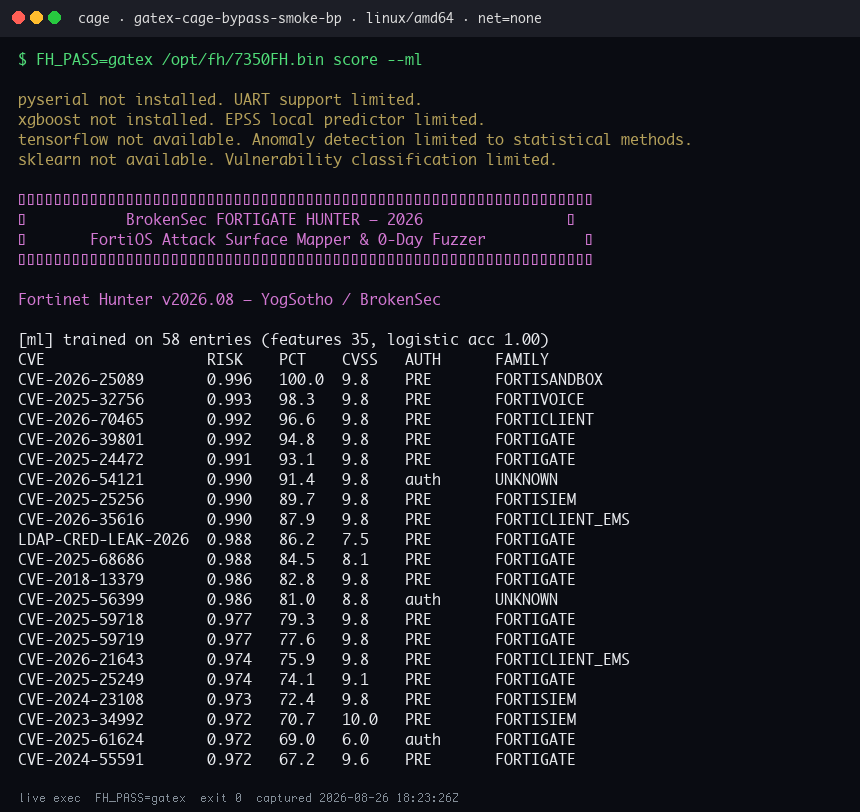The image size is (860, 812).
Task: Click the '--ml' flag in the command line
Action: click(x=405, y=59)
